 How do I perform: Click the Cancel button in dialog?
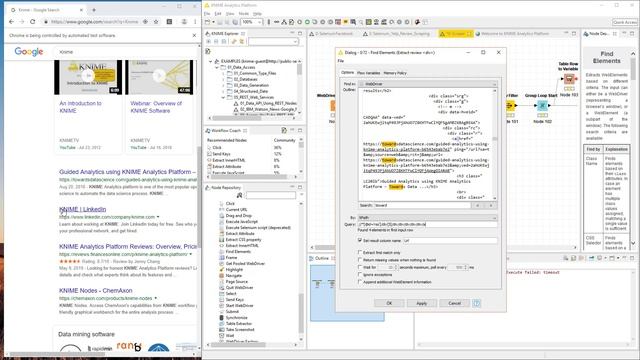tap(454, 303)
